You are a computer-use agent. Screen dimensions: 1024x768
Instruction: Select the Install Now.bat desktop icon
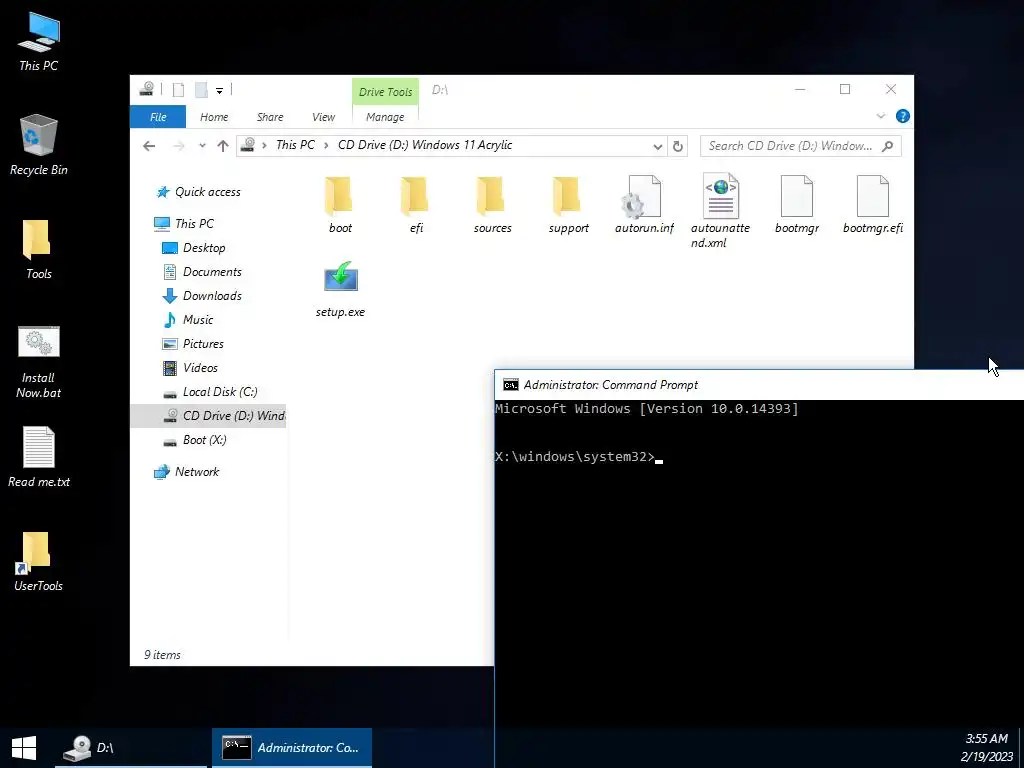click(x=39, y=362)
